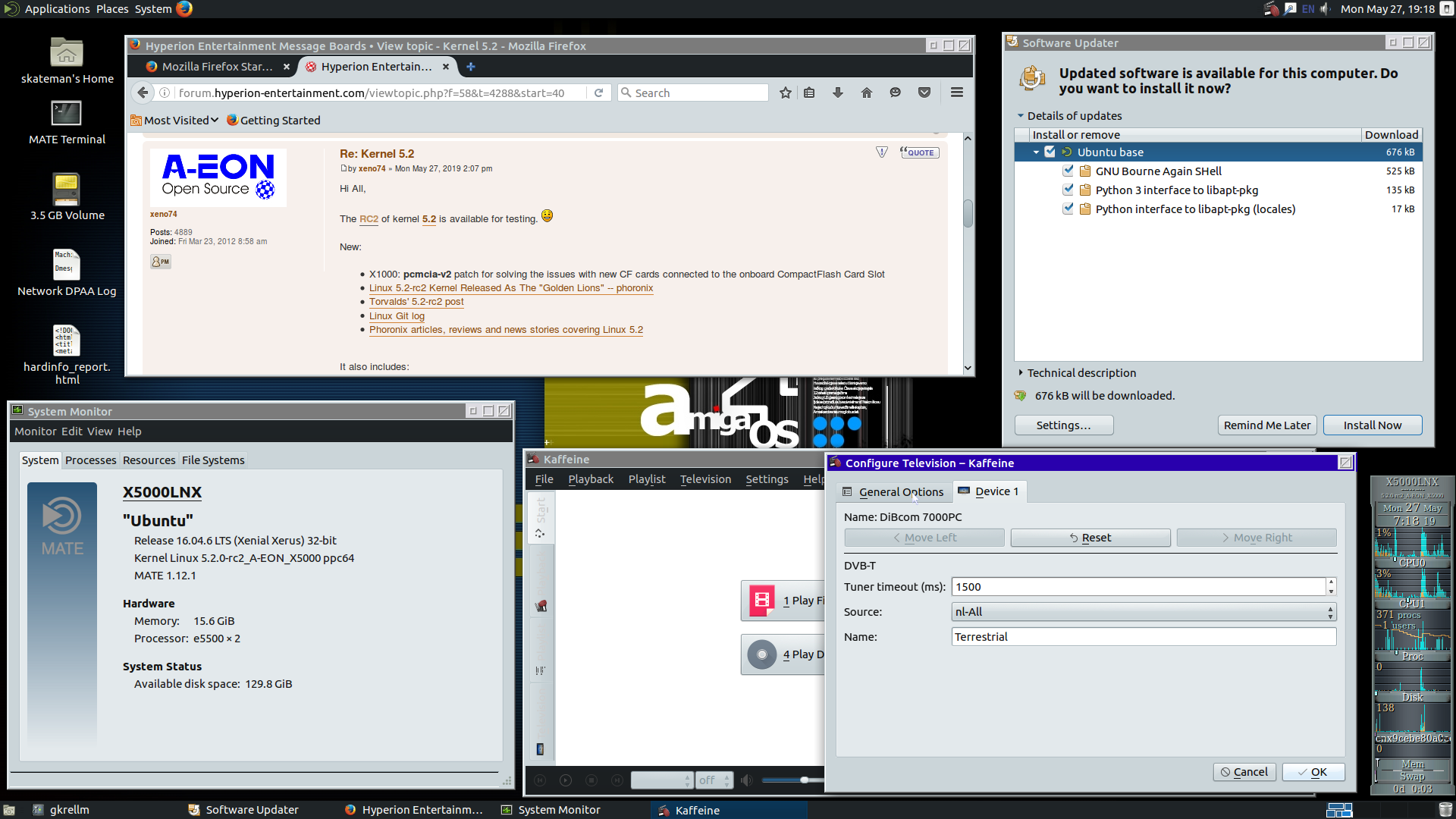Open the Most Visited bookmarks dropdown
This screenshot has width=1456, height=819.
(x=174, y=120)
